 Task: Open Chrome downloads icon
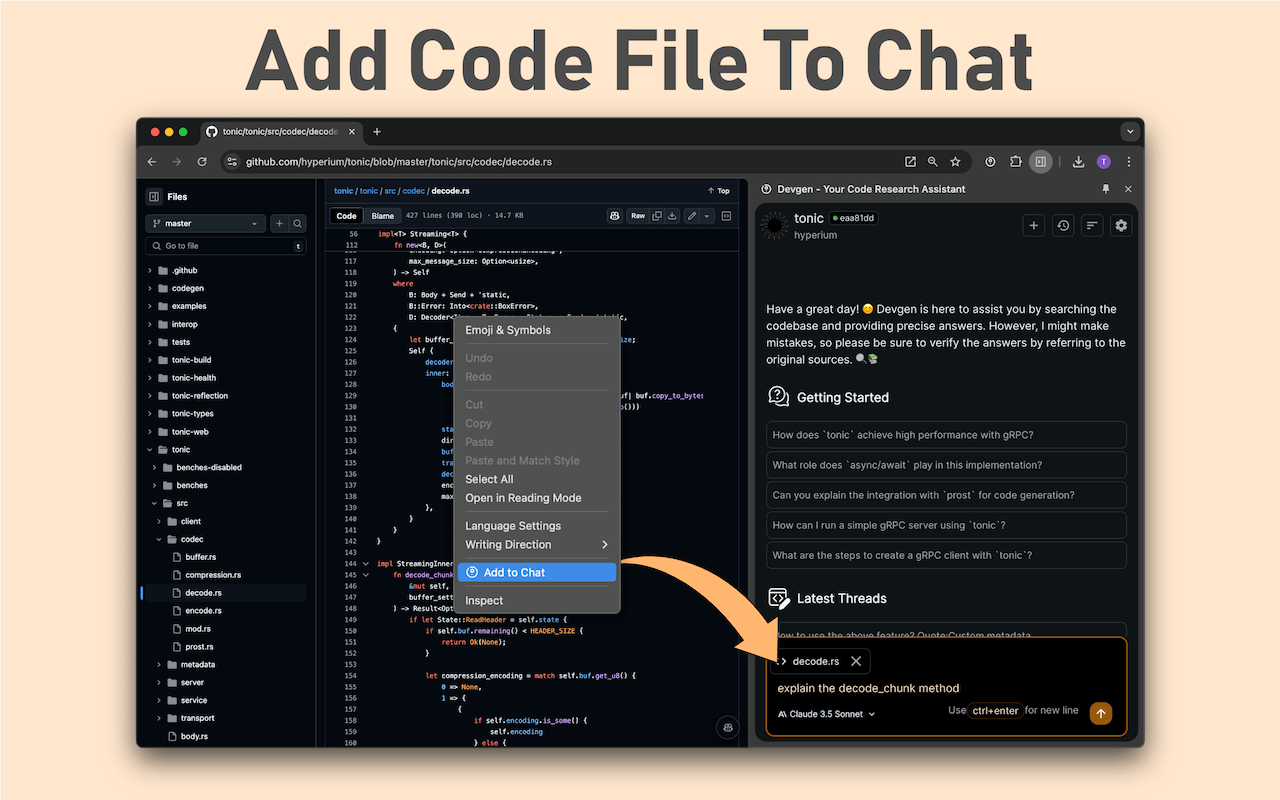[1078, 162]
